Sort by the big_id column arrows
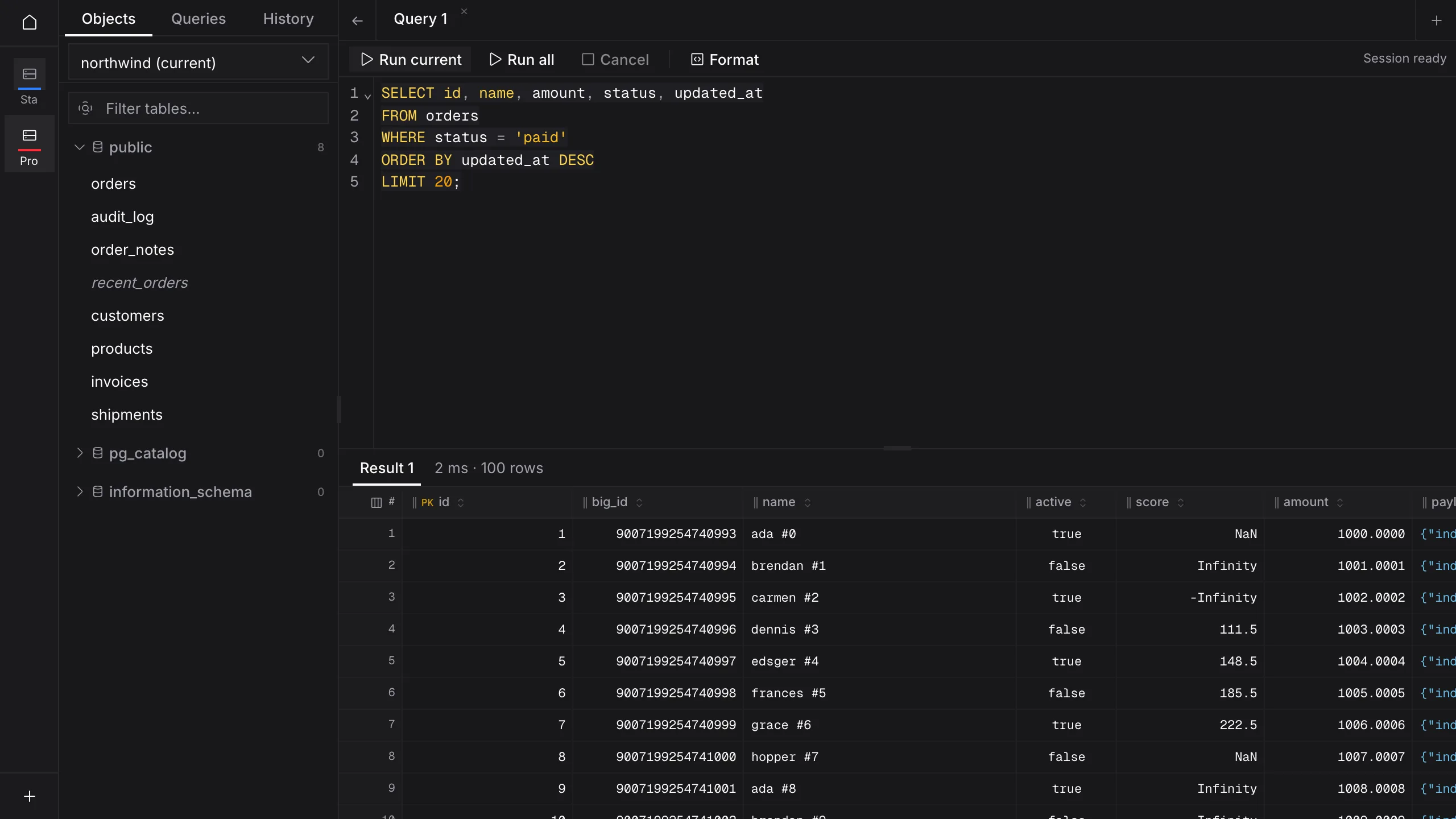 tap(639, 502)
